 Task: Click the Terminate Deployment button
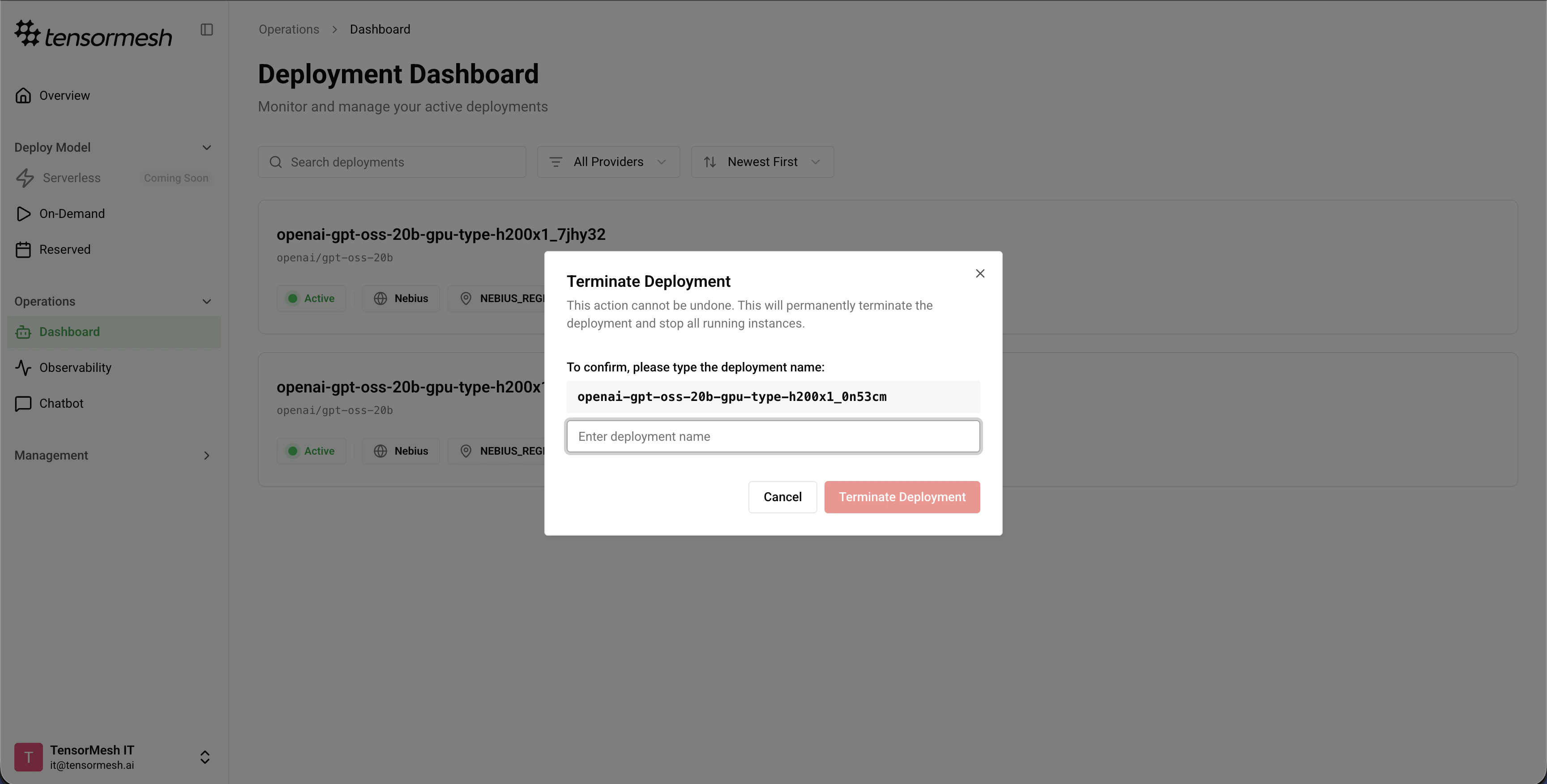[x=902, y=497]
